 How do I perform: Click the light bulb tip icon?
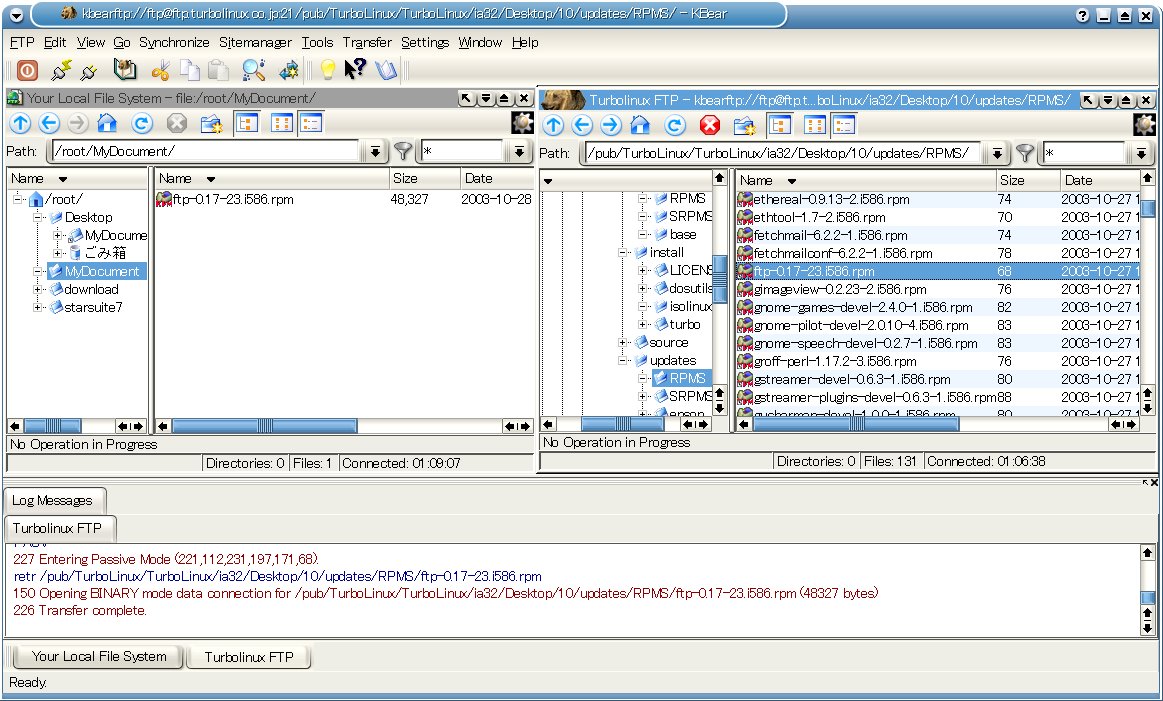[x=327, y=70]
